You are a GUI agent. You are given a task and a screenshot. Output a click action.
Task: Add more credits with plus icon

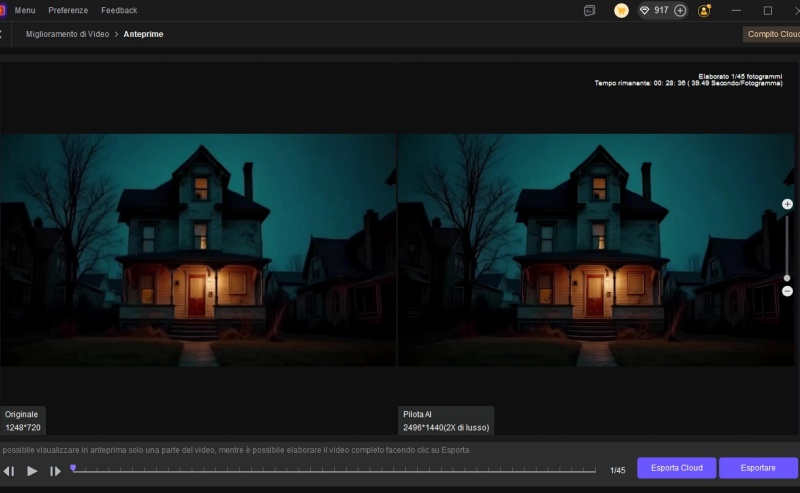680,10
